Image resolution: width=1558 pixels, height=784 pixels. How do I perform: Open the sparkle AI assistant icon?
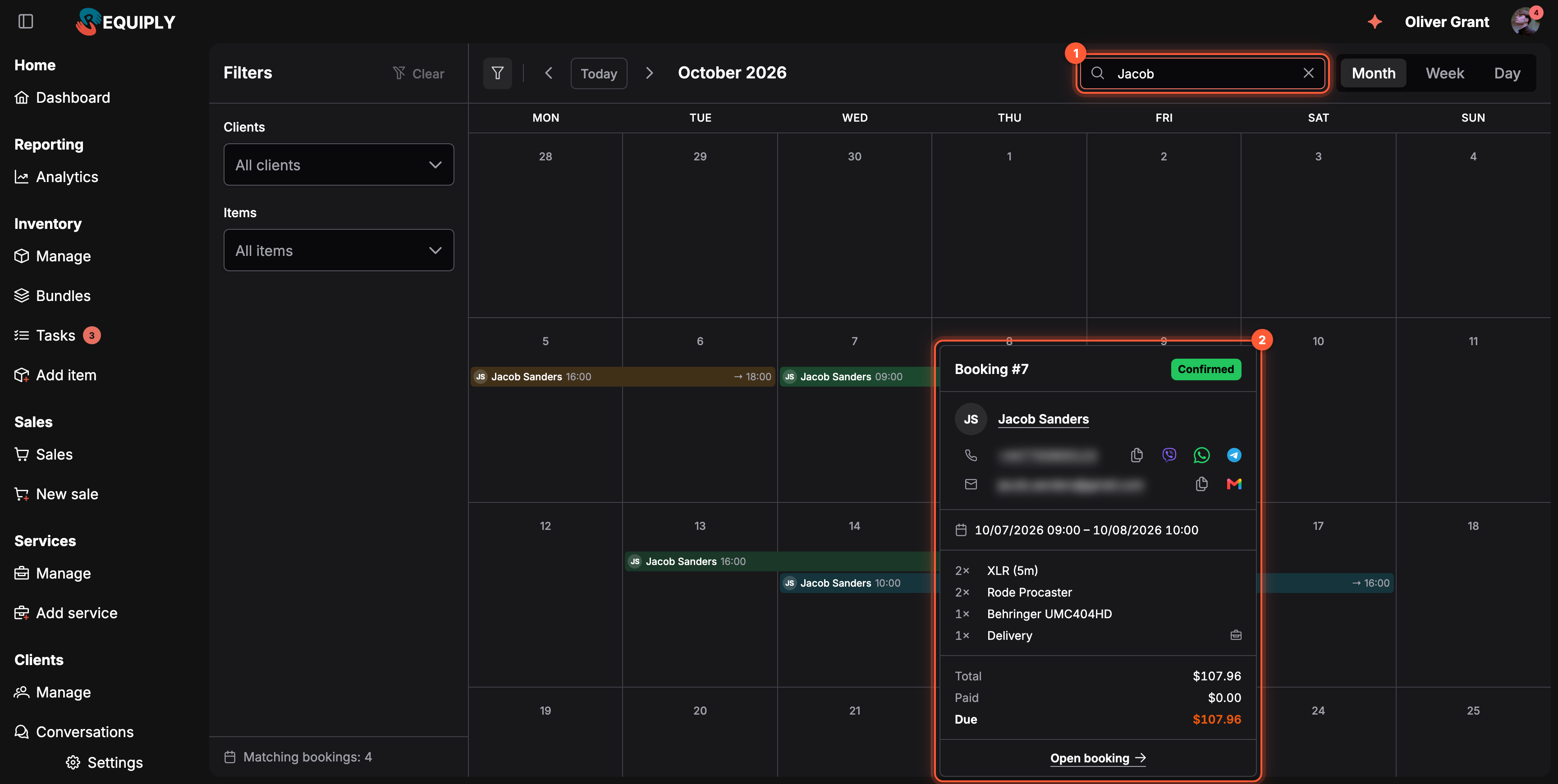[x=1375, y=22]
